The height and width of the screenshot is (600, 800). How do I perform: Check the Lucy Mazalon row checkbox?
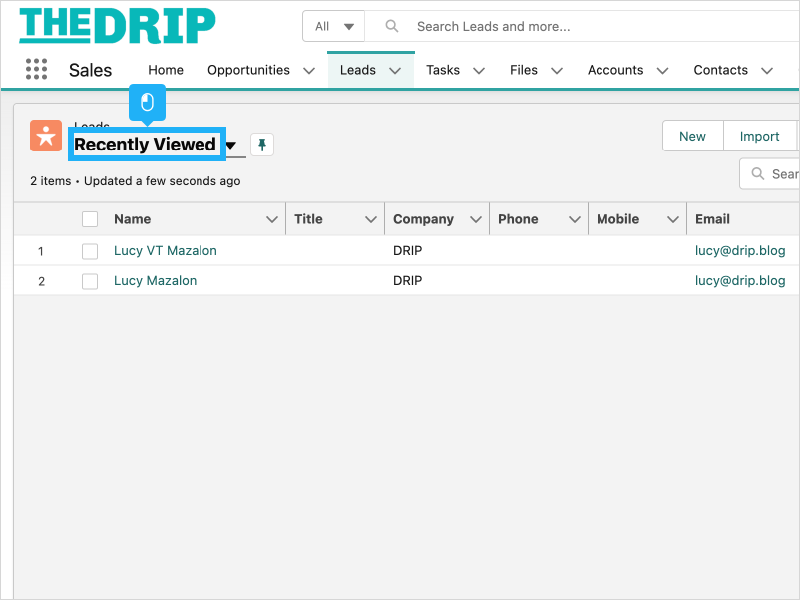tap(90, 281)
